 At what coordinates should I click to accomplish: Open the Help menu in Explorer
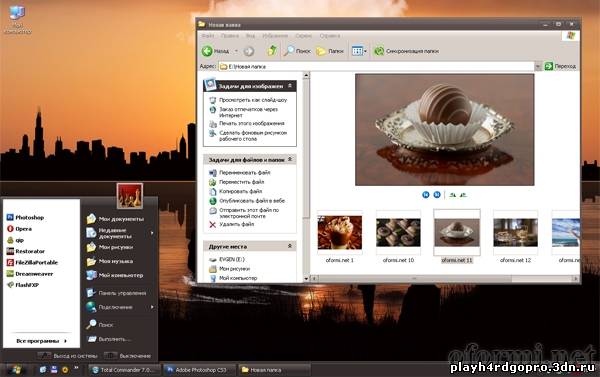click(x=329, y=36)
